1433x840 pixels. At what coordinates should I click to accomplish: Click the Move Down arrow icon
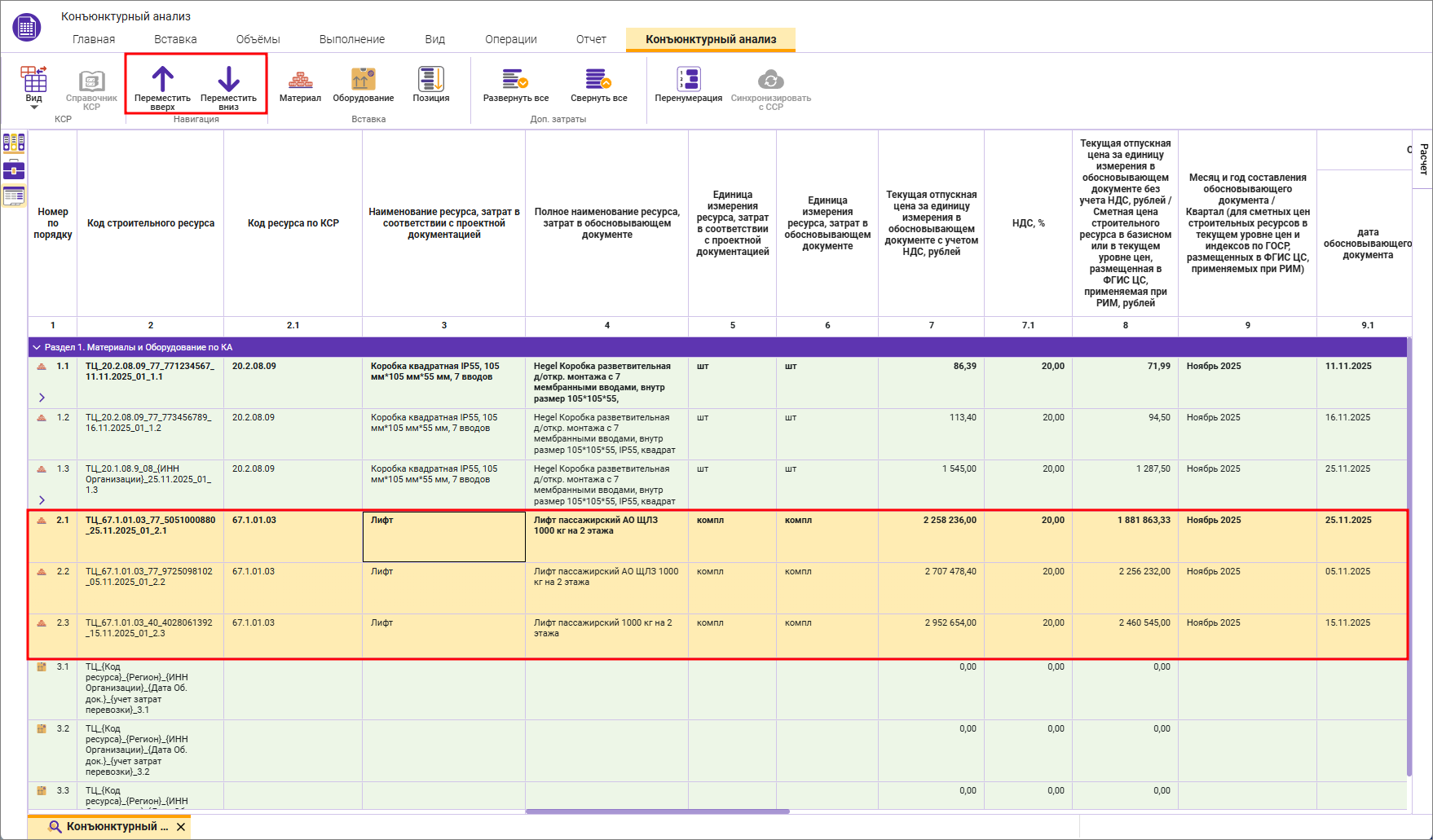click(228, 80)
